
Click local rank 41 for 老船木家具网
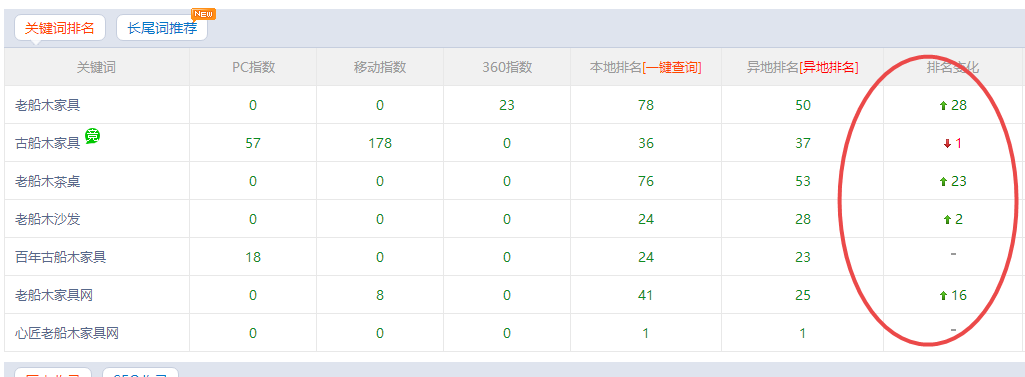[x=646, y=295]
